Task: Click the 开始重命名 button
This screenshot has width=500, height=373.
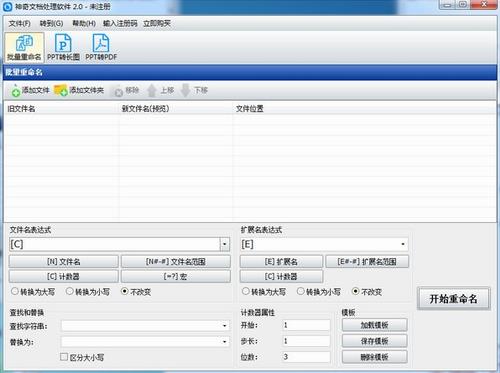Action: pos(453,299)
